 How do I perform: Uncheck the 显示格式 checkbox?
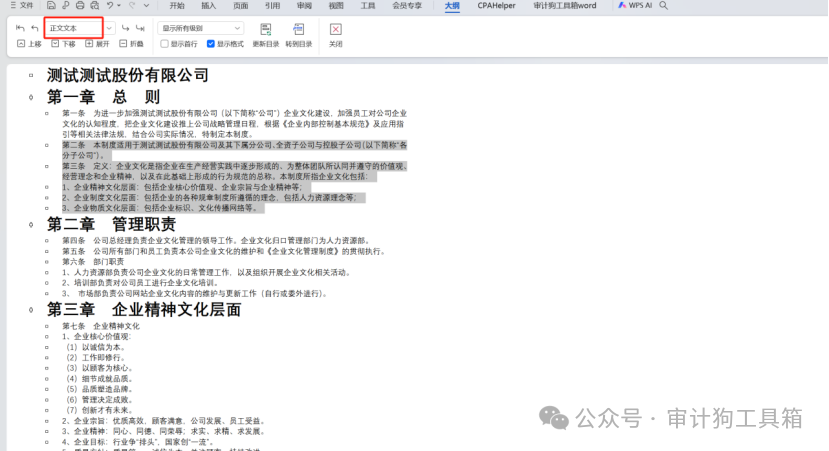pyautogui.click(x=211, y=44)
